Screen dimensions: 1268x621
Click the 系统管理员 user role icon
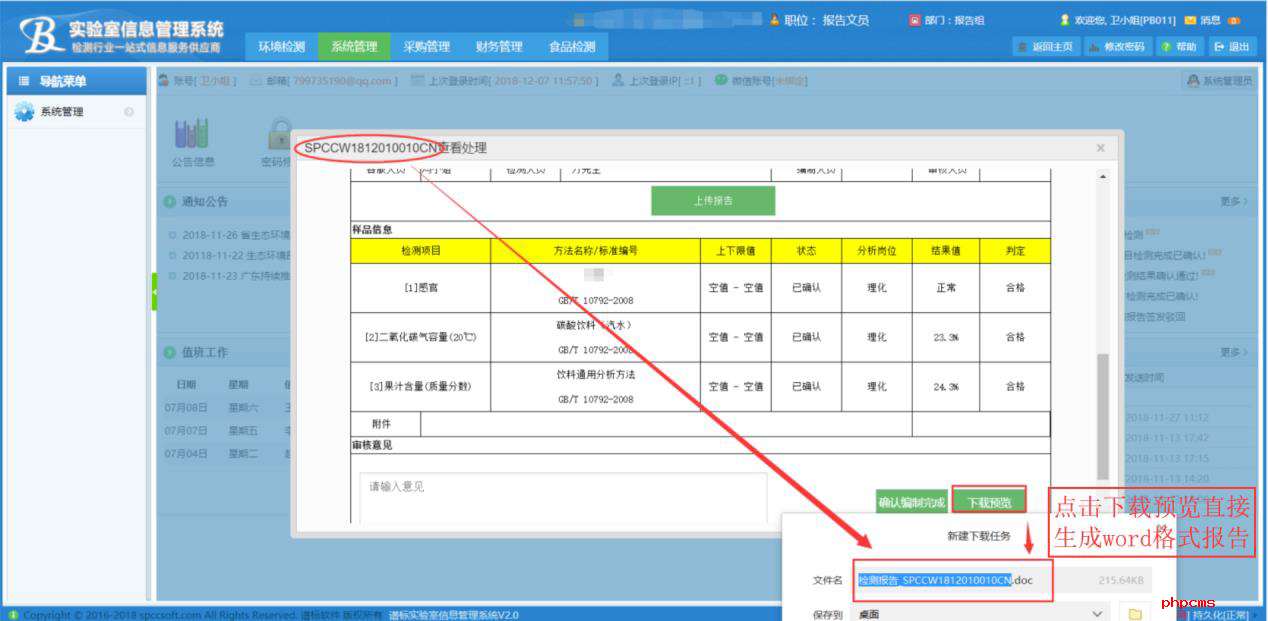tap(1192, 81)
